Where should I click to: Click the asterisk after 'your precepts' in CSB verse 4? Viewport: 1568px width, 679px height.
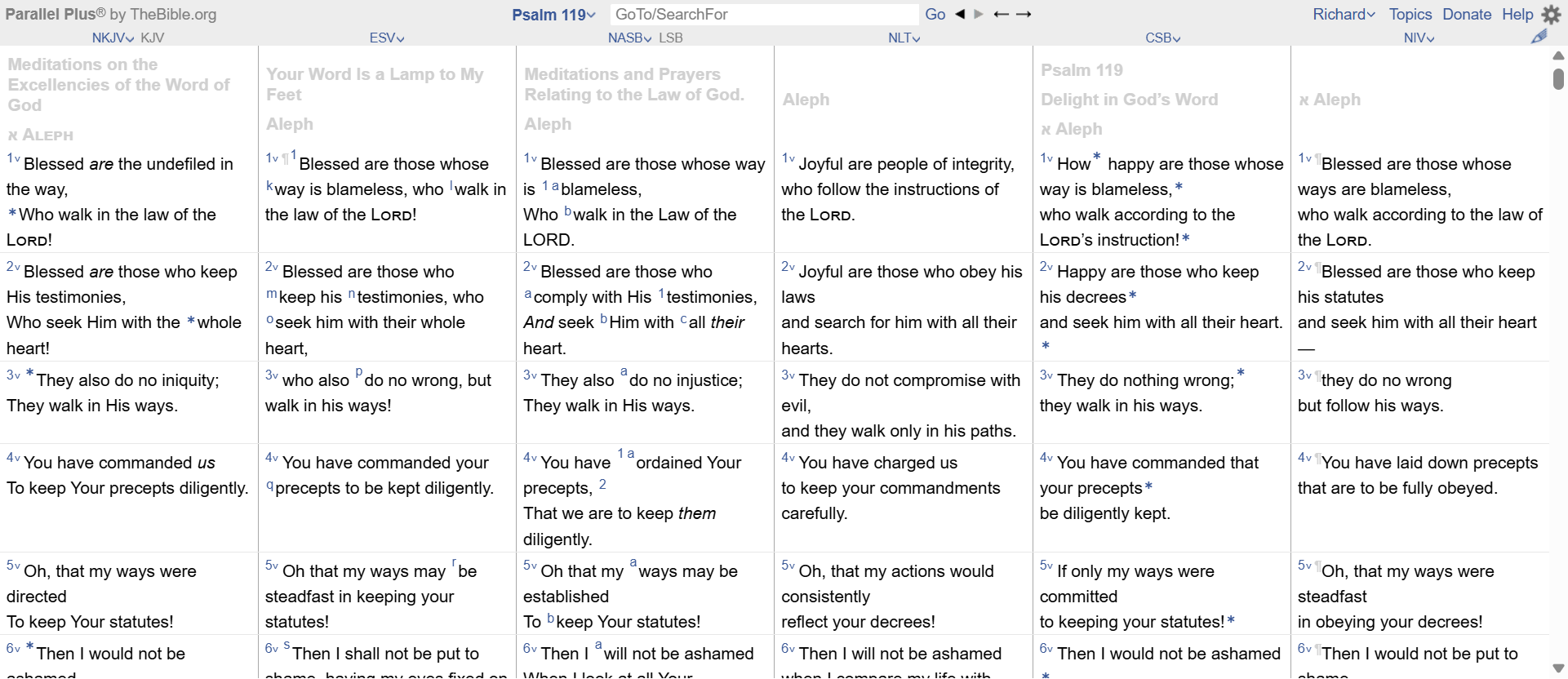(1148, 487)
